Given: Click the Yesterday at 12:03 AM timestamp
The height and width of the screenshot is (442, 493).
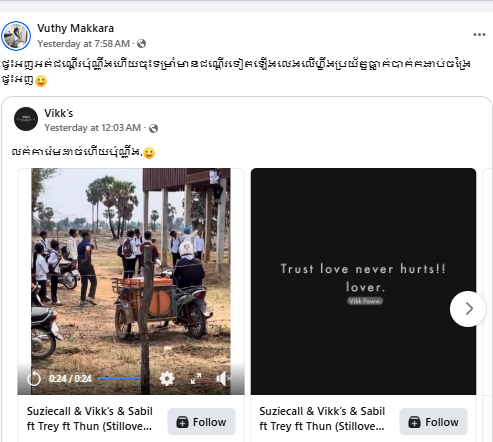Looking at the screenshot, I should (93, 128).
